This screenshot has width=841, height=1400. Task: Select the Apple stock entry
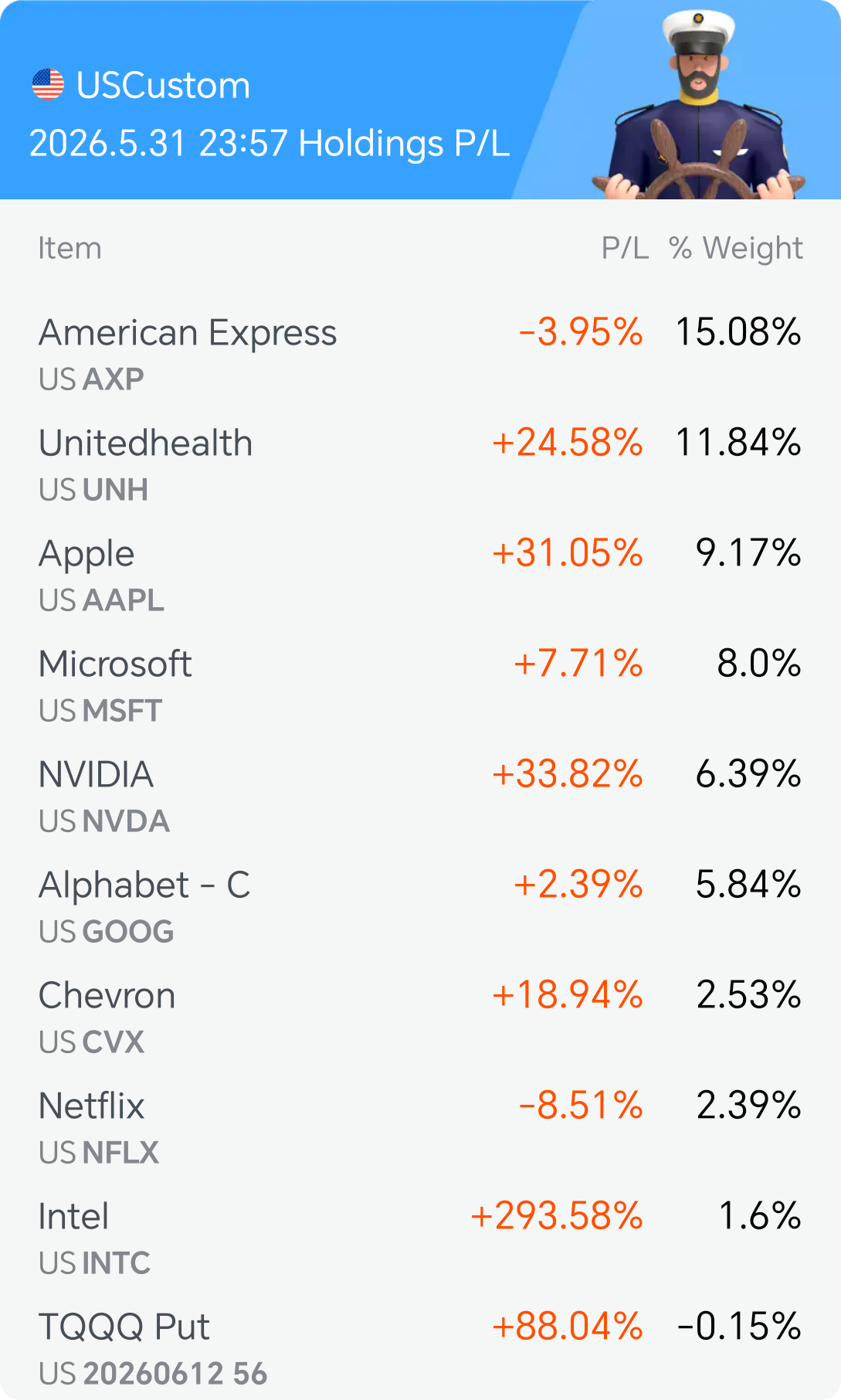(420, 576)
